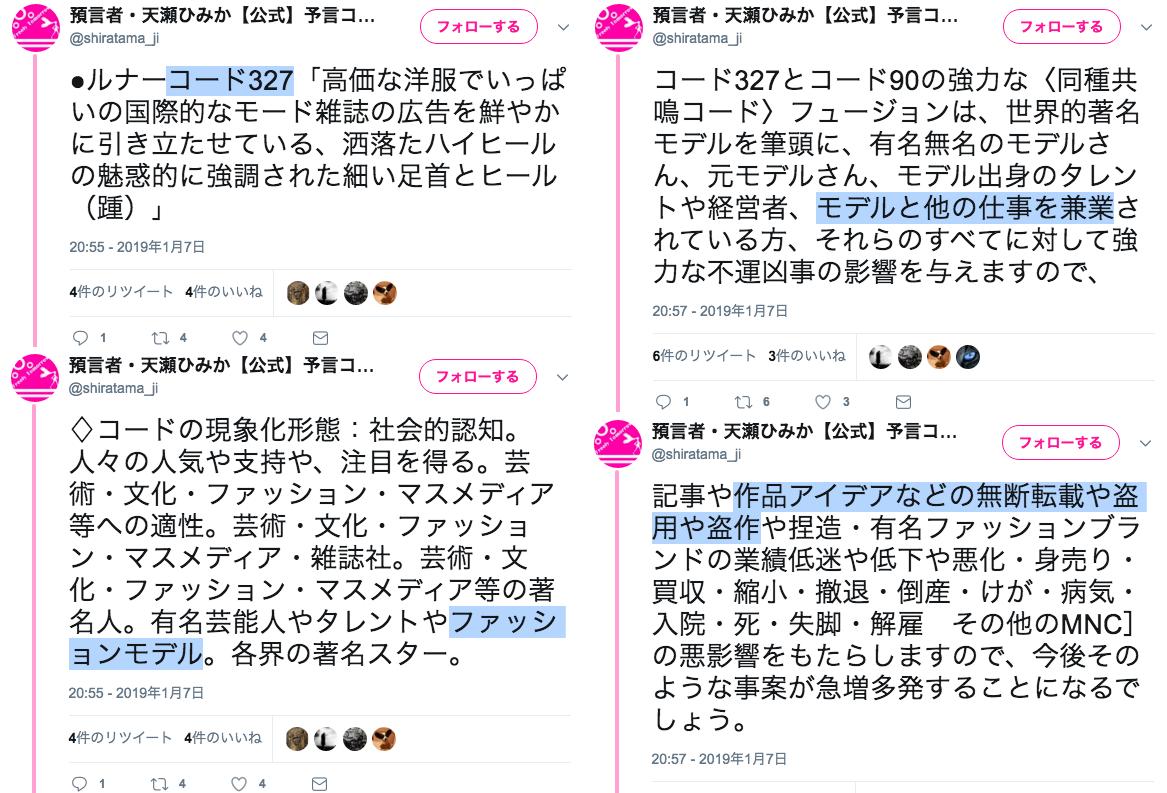Click フォローする on the 記事や作品アイデア tweet
1167x793 pixels.
click(1061, 443)
